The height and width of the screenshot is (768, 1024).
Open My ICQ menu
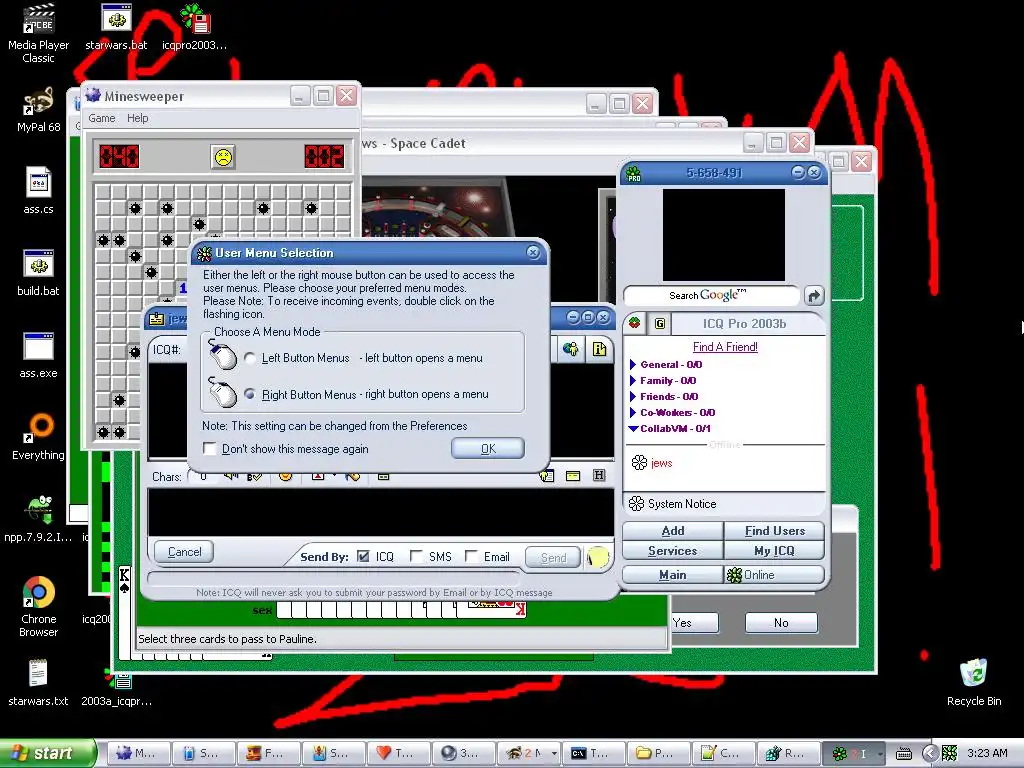775,551
